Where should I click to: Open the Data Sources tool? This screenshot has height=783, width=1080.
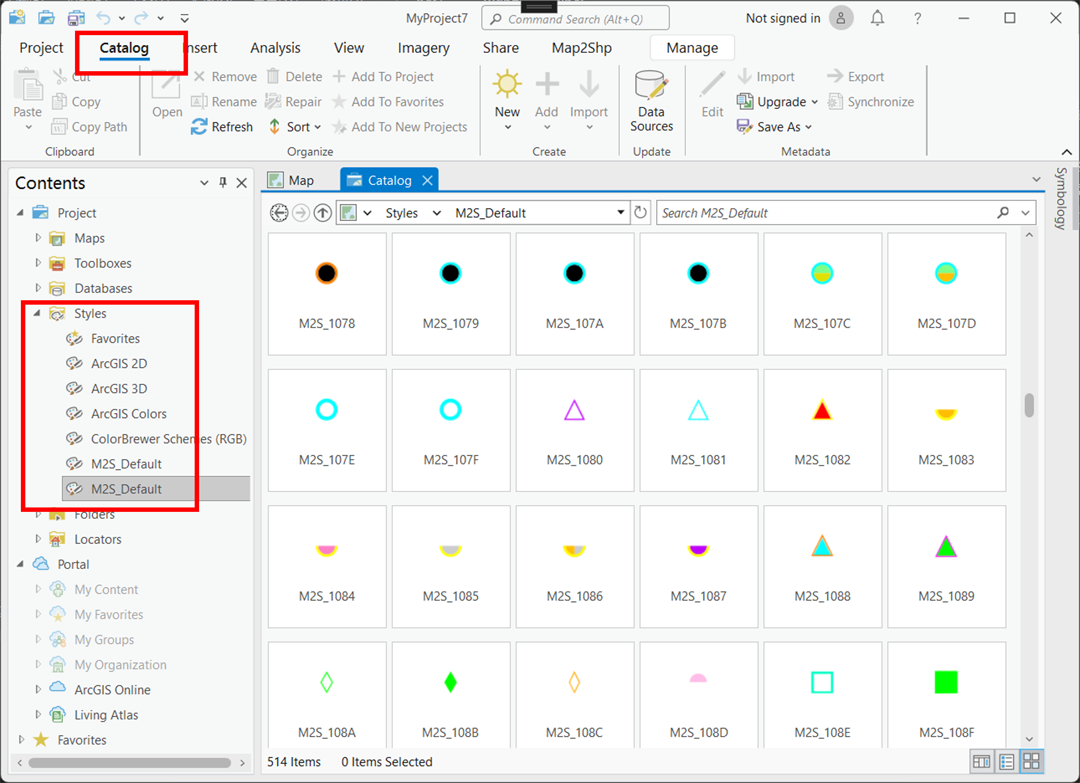[x=651, y=101]
